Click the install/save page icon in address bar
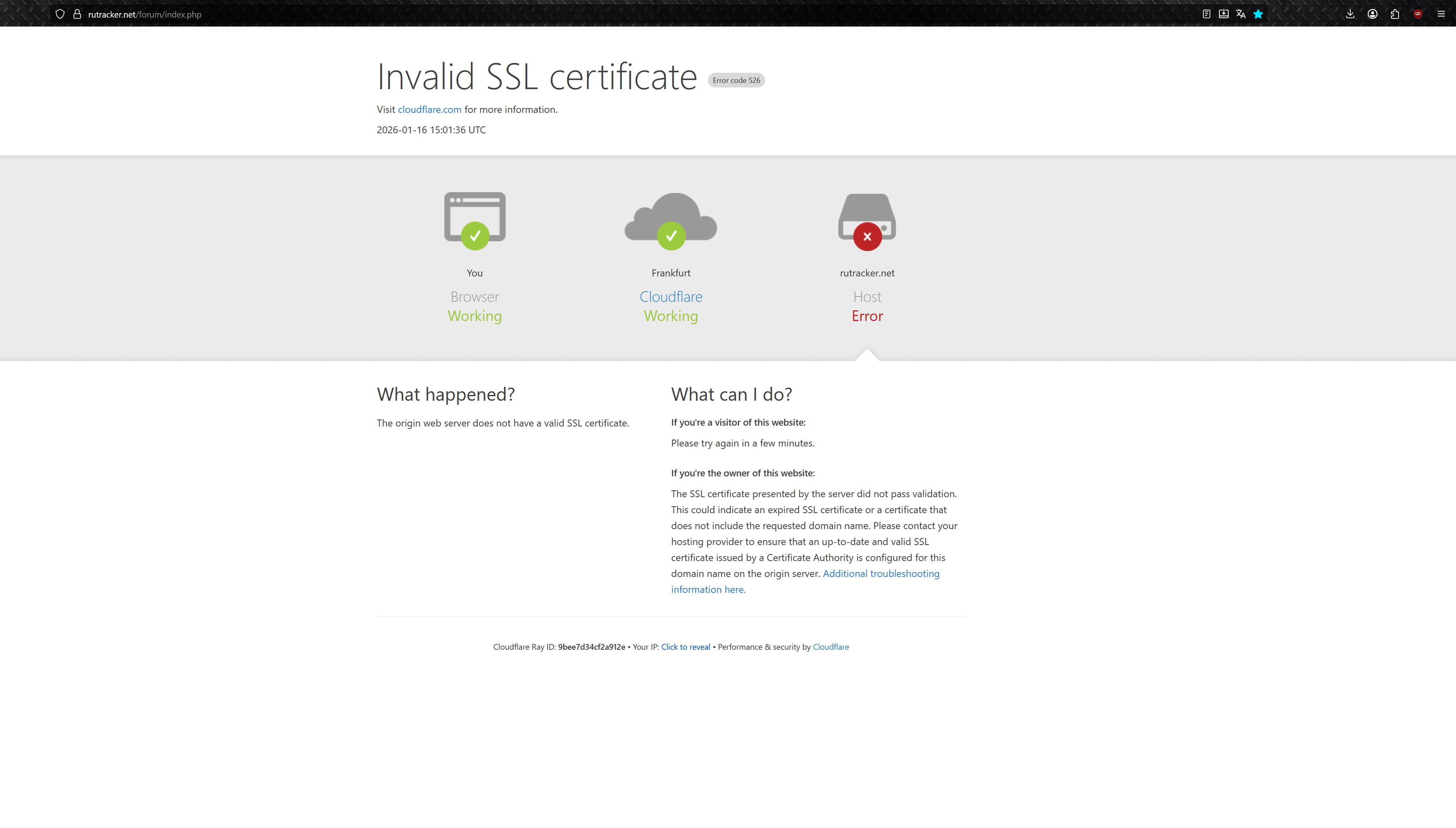This screenshot has height=828, width=1456. tap(1223, 14)
